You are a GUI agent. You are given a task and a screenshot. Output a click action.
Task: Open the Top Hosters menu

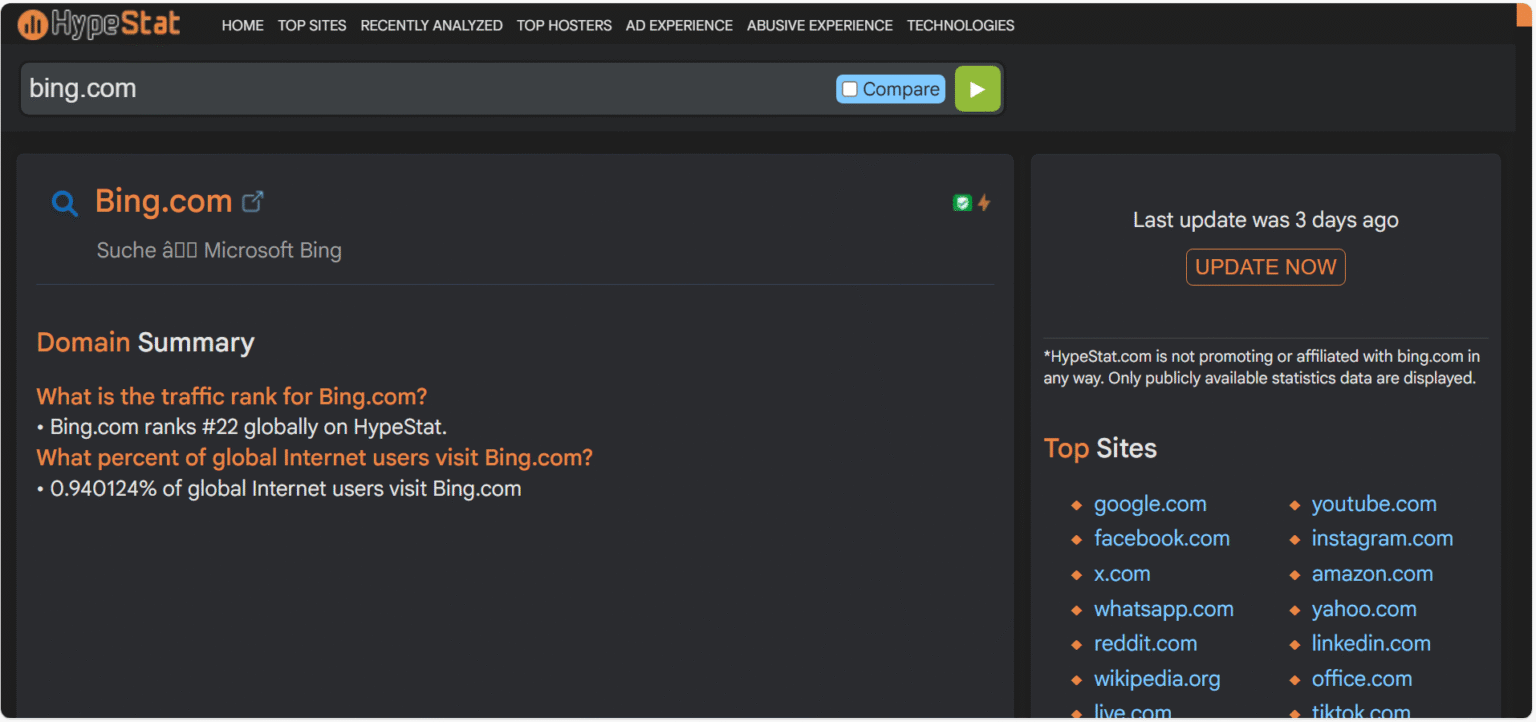tap(564, 26)
